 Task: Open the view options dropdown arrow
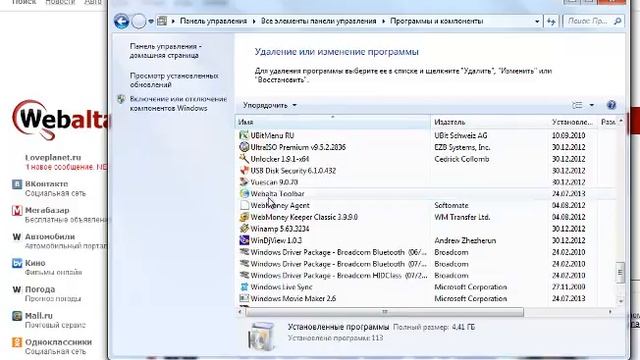coord(591,105)
